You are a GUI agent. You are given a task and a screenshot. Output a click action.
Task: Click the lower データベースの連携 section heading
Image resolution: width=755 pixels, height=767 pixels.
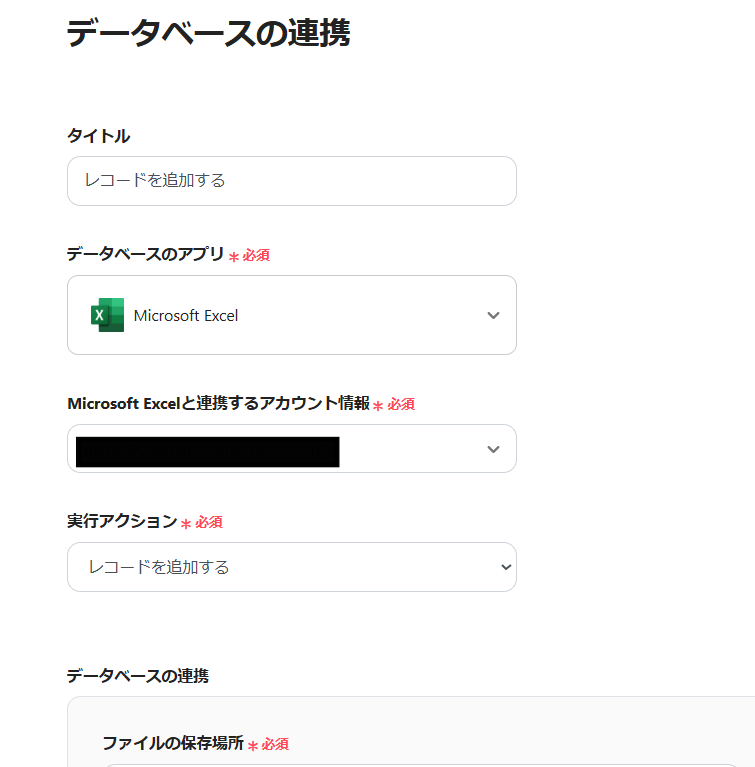click(137, 676)
